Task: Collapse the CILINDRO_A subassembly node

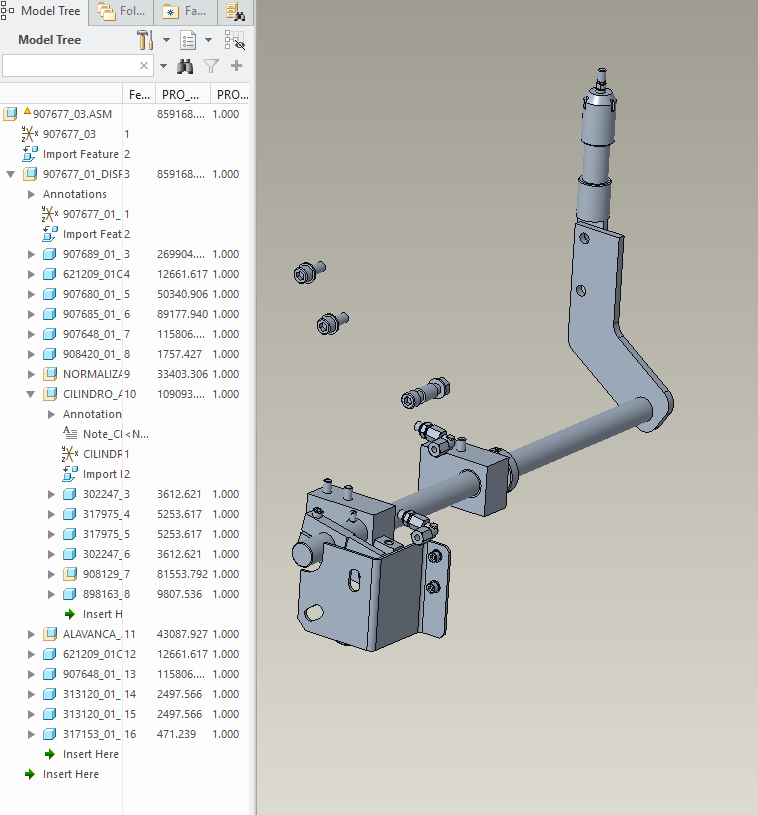Action: pos(31,394)
